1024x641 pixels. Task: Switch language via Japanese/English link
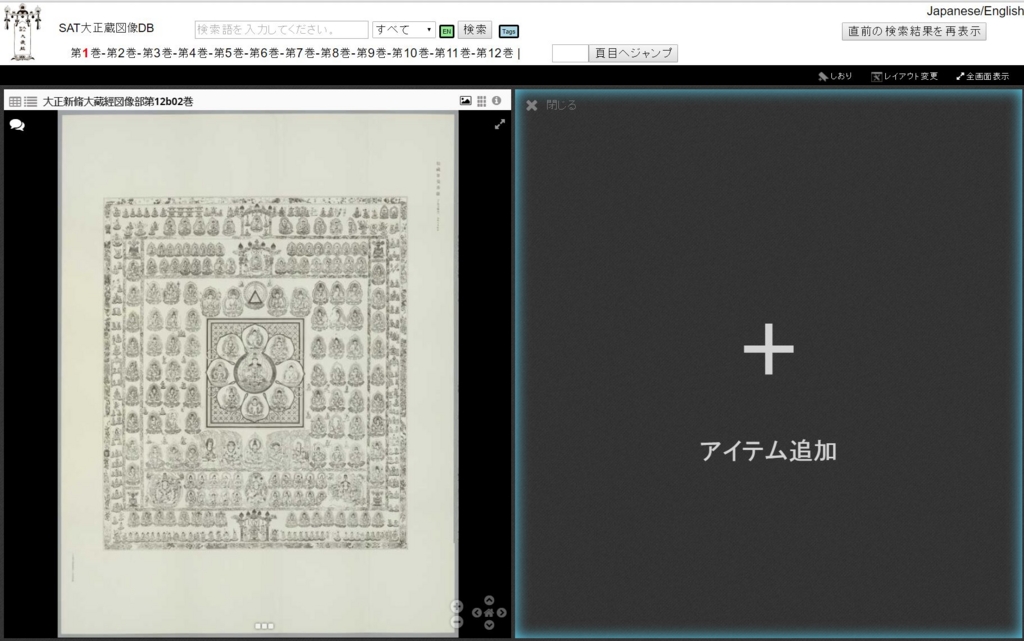click(x=974, y=11)
